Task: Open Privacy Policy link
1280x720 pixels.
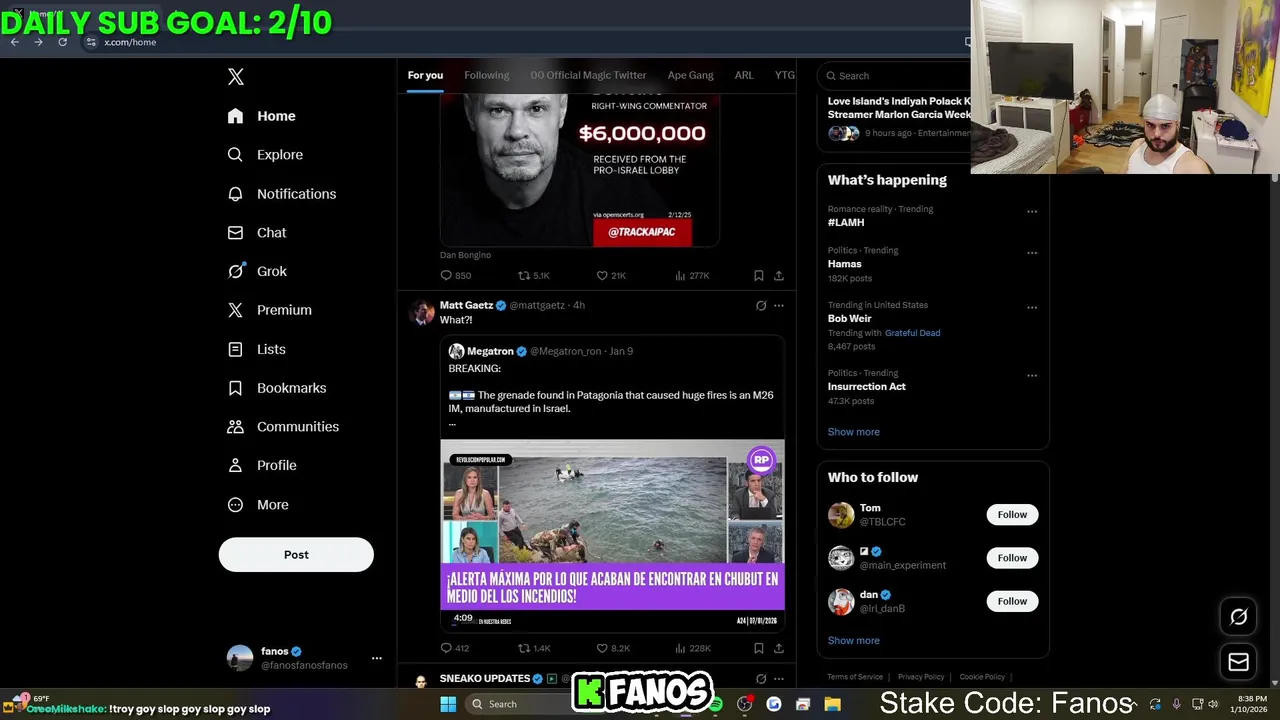Action: click(921, 677)
